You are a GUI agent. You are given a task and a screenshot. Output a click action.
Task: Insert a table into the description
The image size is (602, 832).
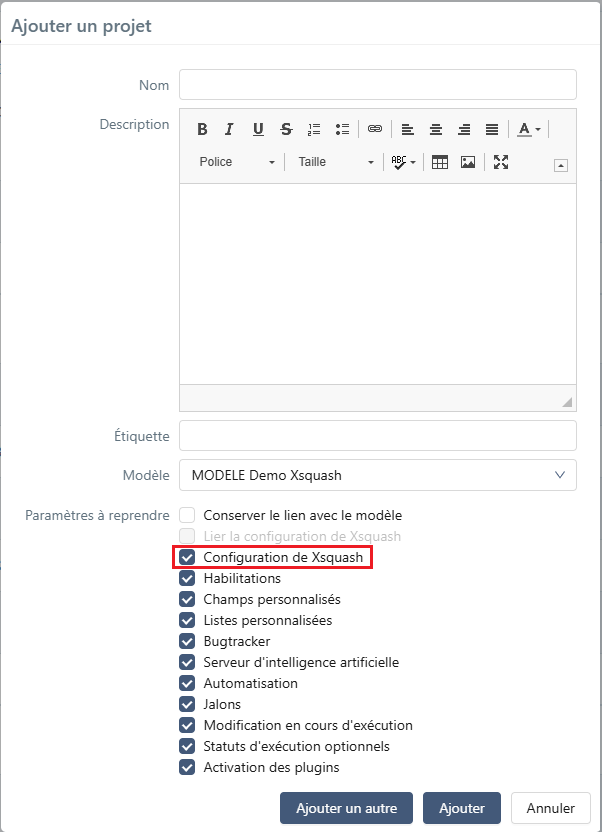439,162
